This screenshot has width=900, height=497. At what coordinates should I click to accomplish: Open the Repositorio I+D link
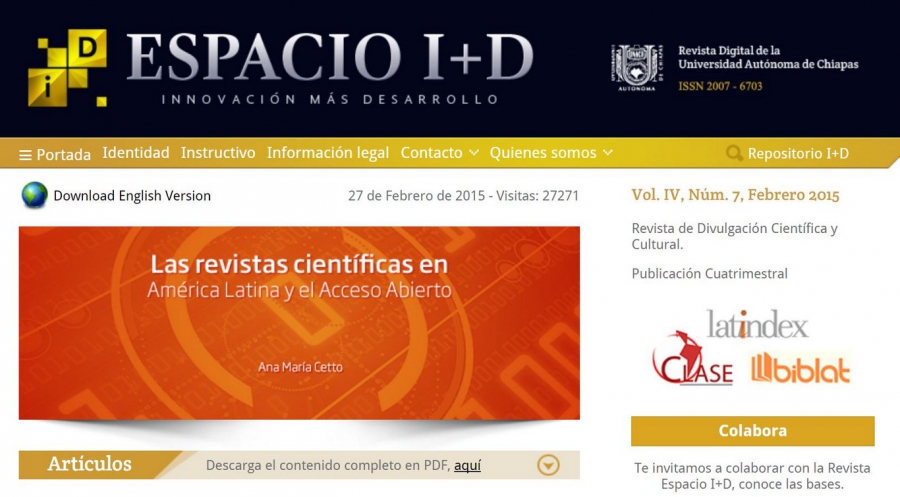point(798,153)
